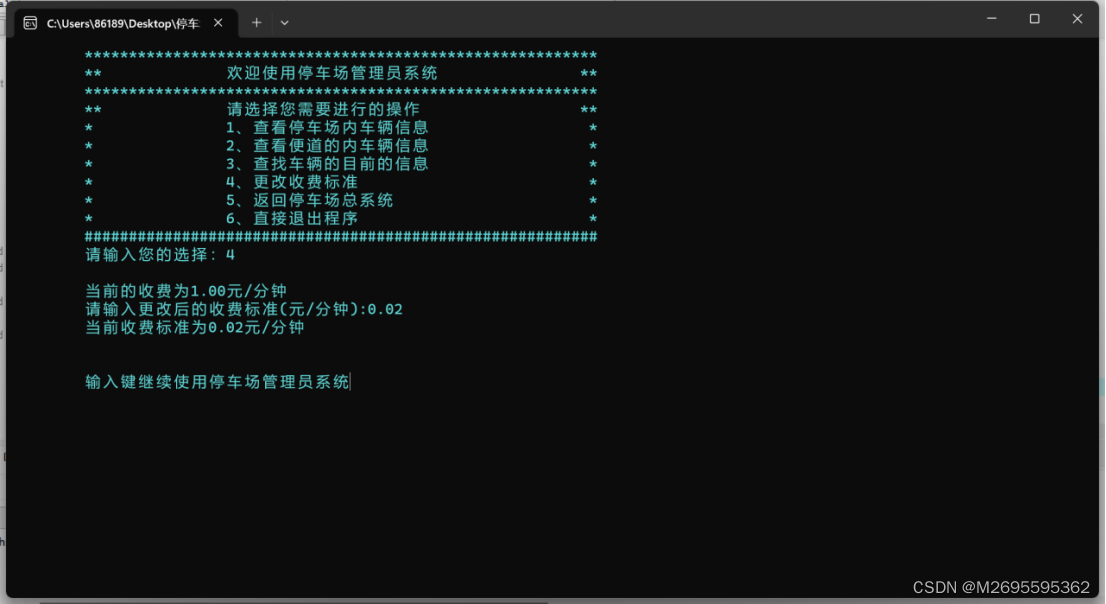Image resolution: width=1106 pixels, height=604 pixels.
Task: Click the title 欢迎使用停车场管理员系统
Action: click(x=332, y=73)
